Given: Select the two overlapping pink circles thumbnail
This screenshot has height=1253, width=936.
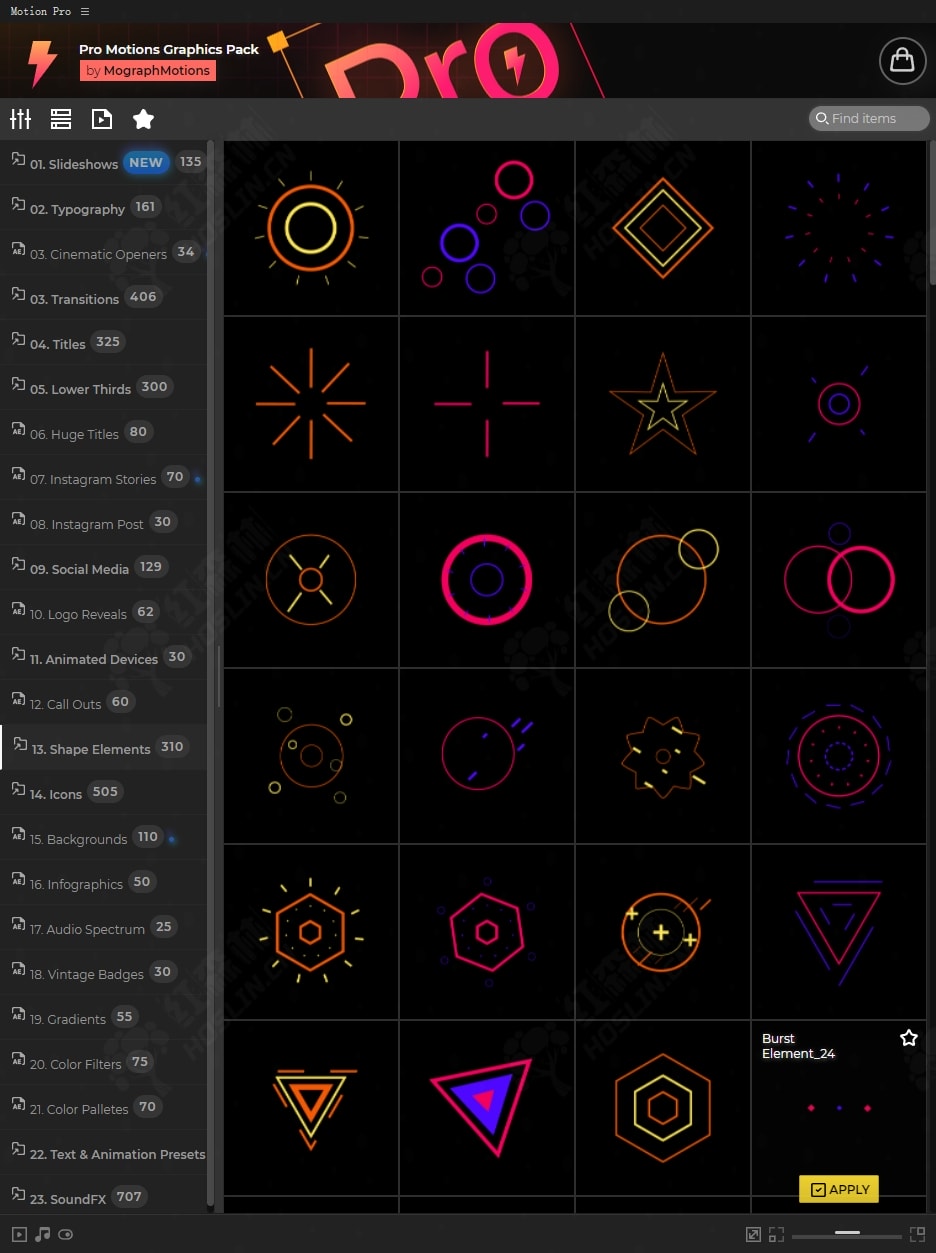Looking at the screenshot, I should [x=839, y=580].
